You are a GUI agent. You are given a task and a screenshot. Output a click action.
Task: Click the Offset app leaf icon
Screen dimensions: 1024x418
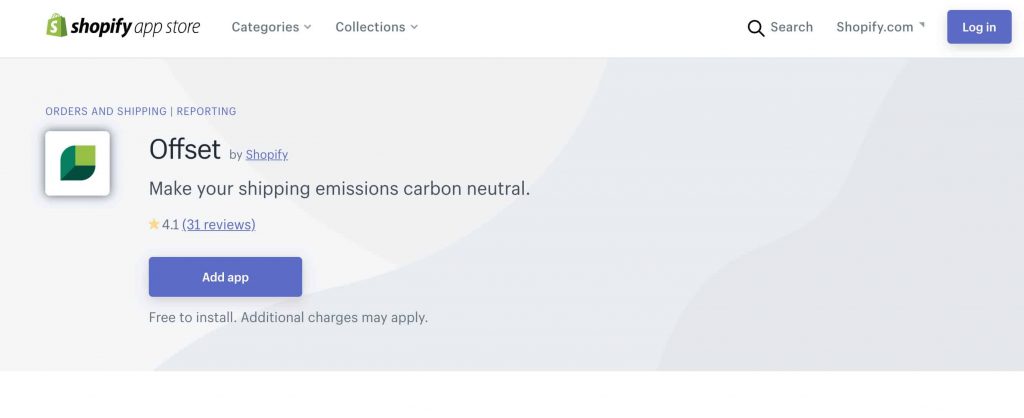pos(78,163)
